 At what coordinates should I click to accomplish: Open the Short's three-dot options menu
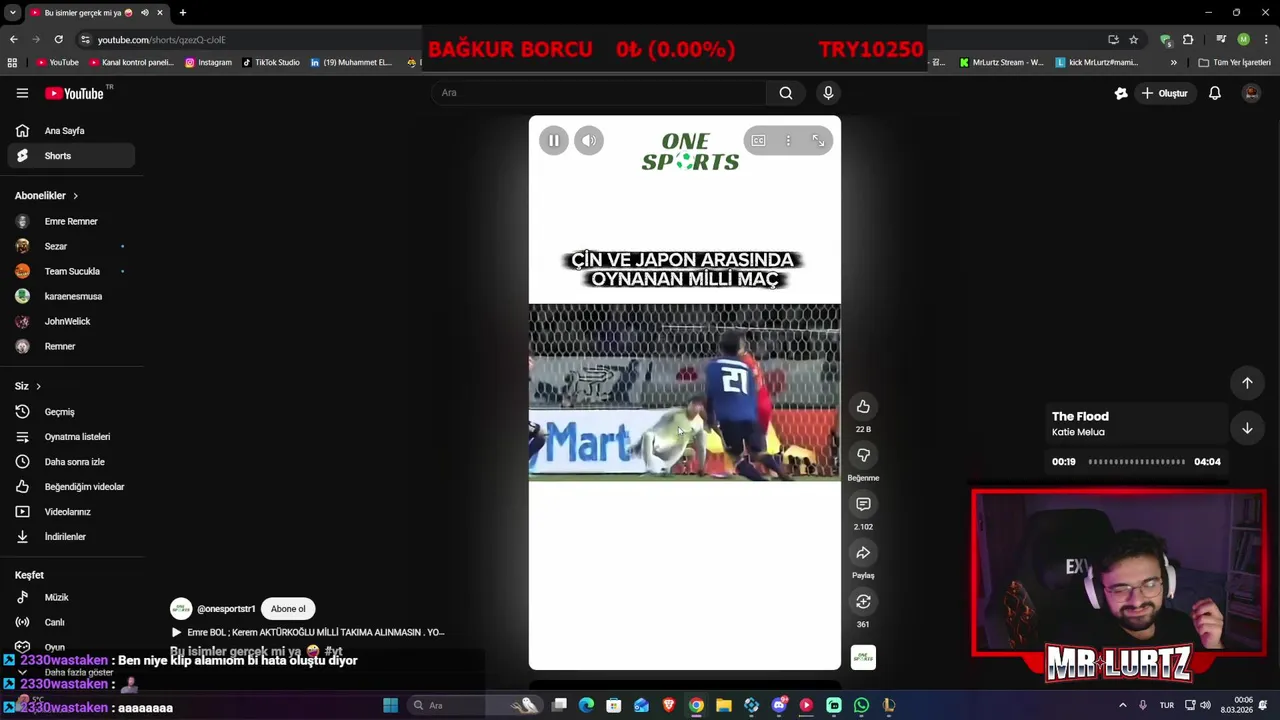tap(788, 141)
